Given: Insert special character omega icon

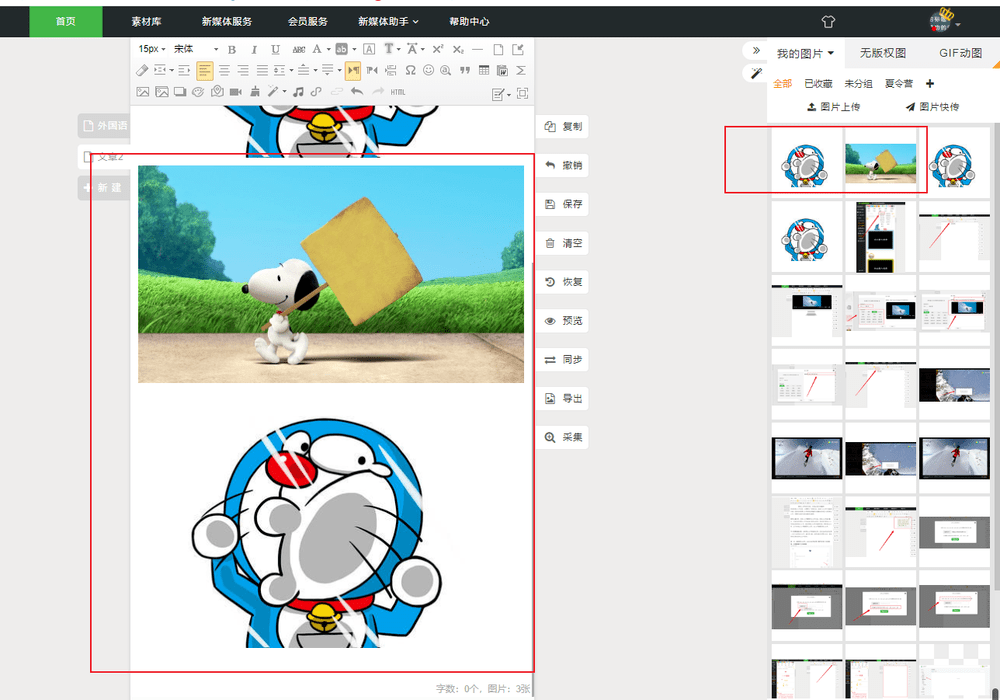Looking at the screenshot, I should coord(411,70).
